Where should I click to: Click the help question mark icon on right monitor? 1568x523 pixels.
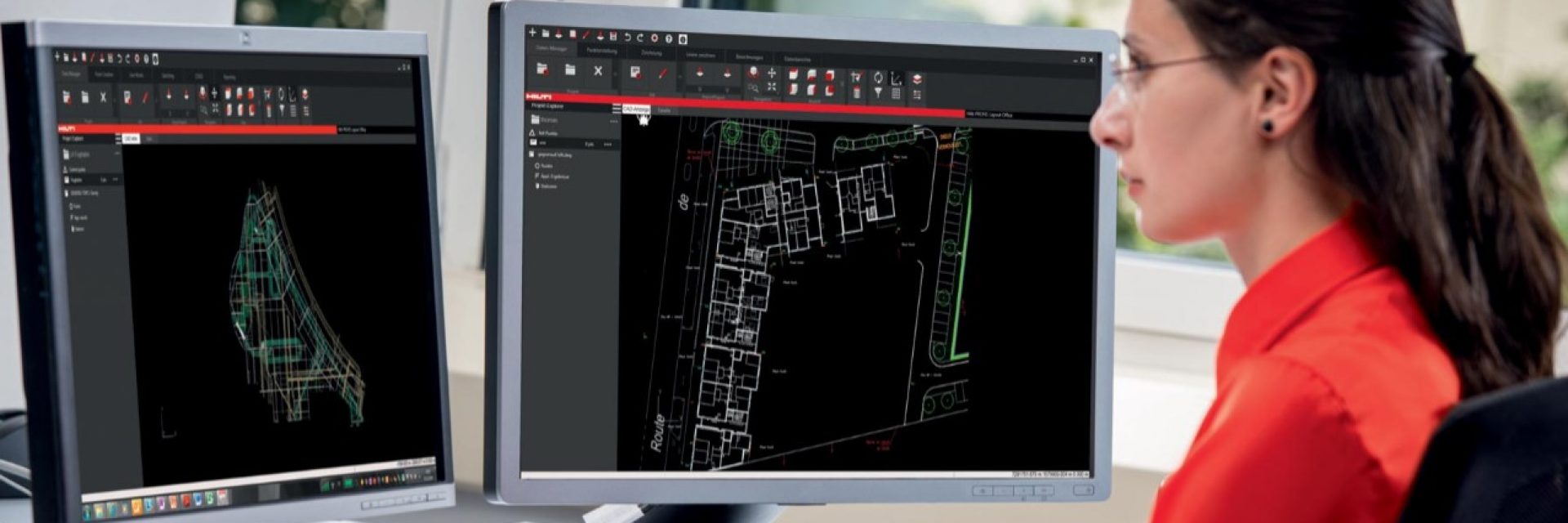point(669,38)
